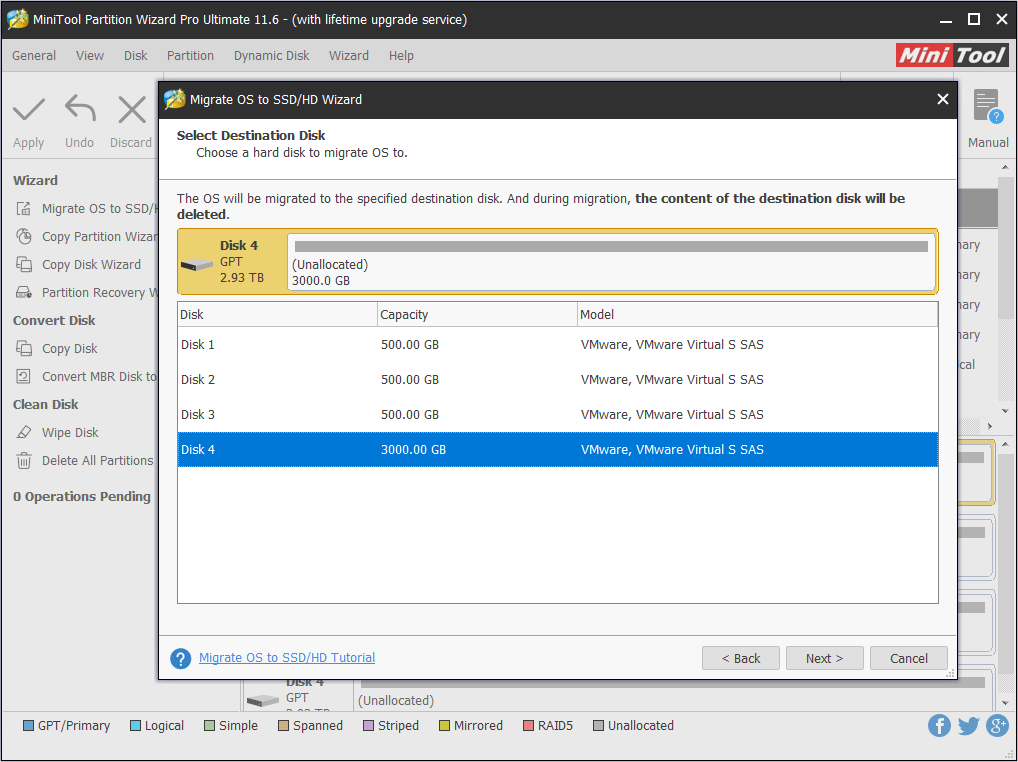Click the Discard X icon
Image resolution: width=1018 pixels, height=762 pixels.
point(132,110)
